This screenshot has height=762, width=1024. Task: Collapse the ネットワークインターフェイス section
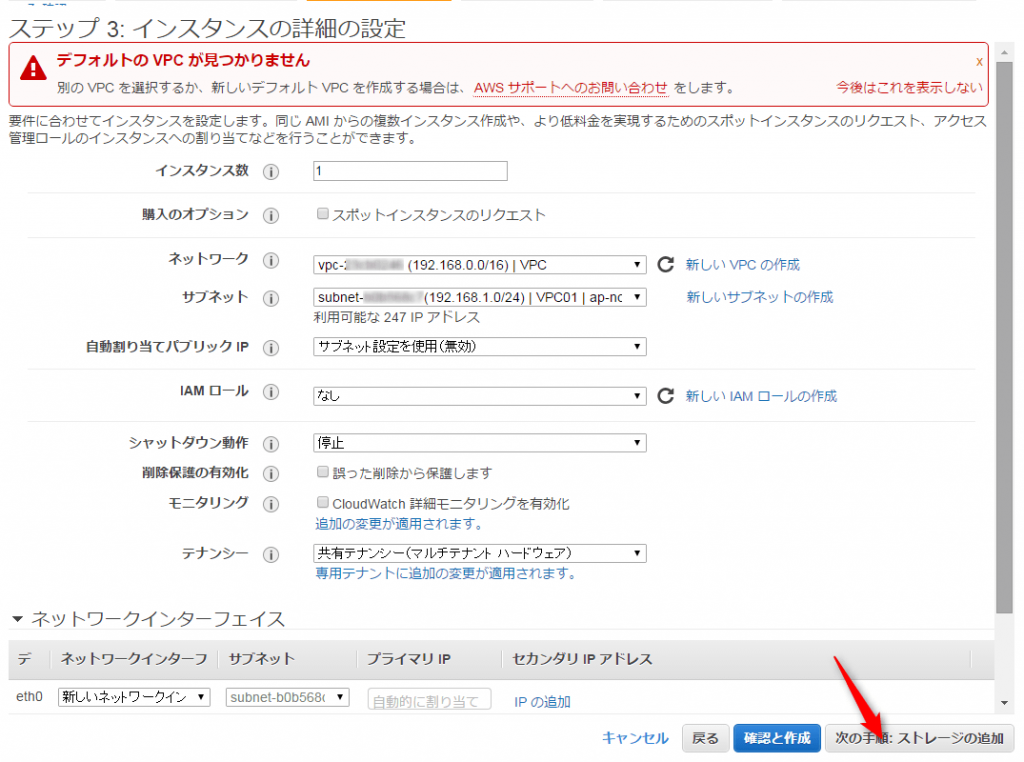[x=17, y=619]
